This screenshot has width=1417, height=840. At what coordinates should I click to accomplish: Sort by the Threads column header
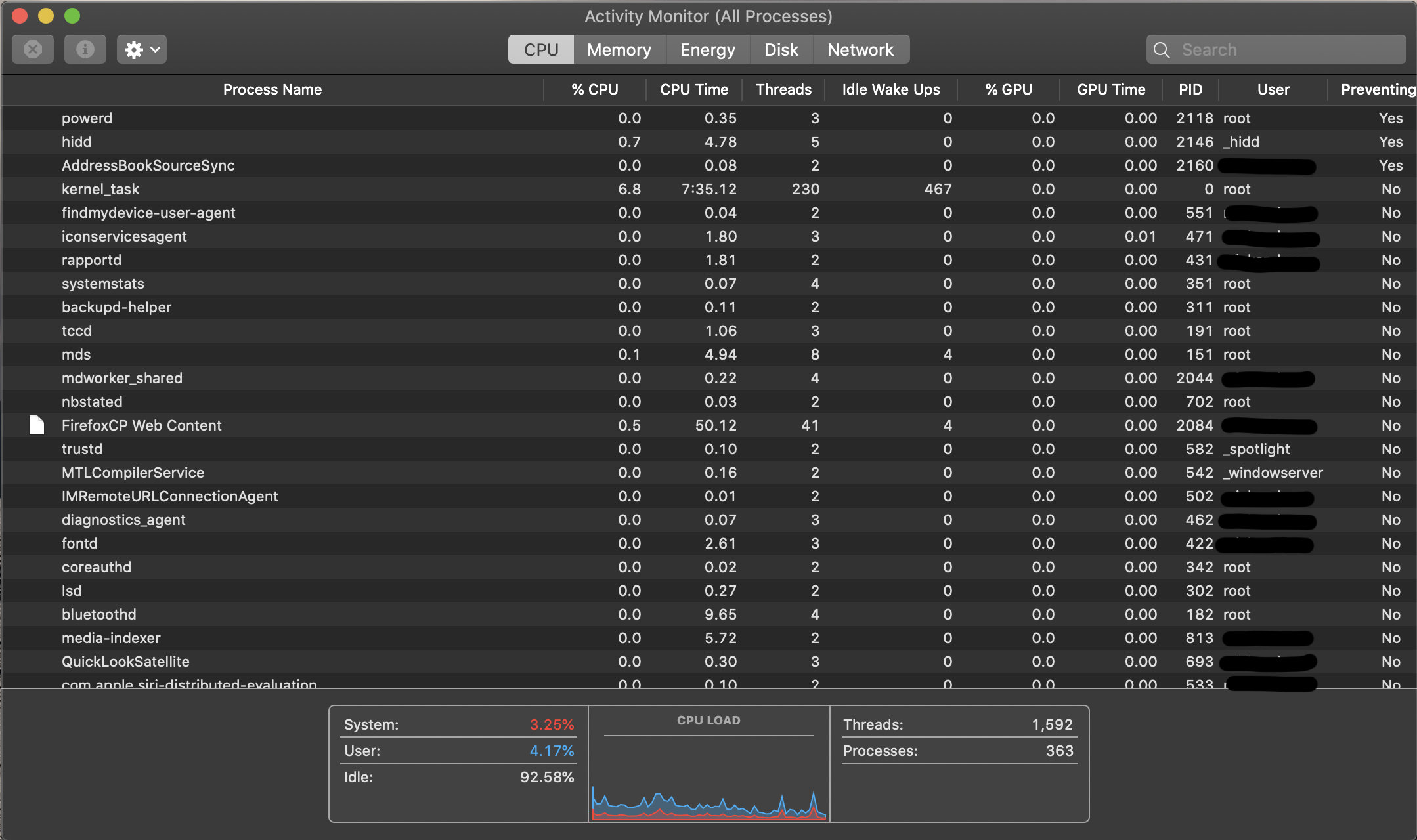(783, 89)
